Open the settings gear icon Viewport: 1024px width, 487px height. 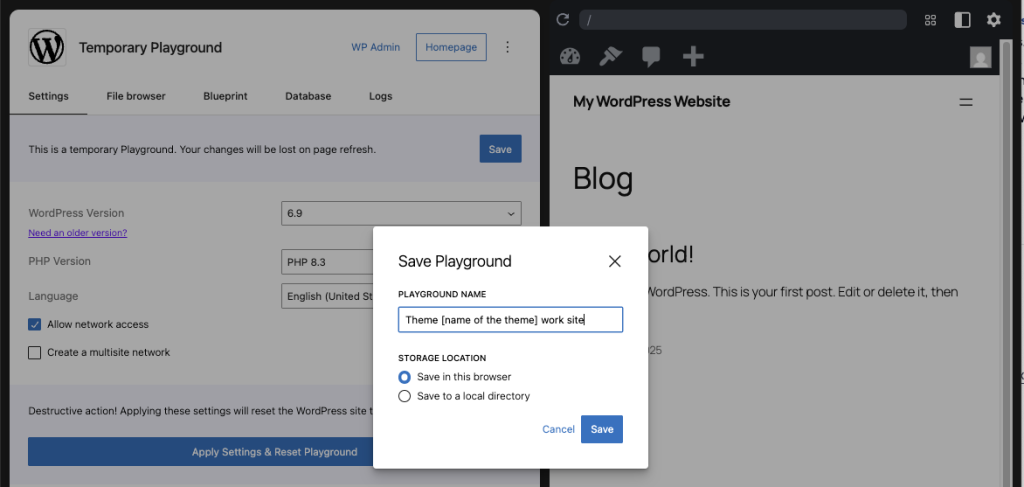pos(993,20)
